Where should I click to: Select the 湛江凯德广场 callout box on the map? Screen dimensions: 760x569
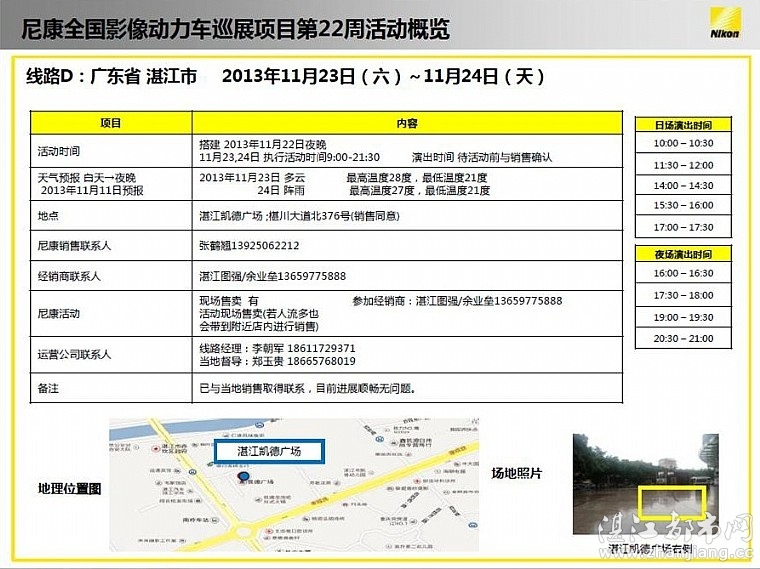[269, 452]
